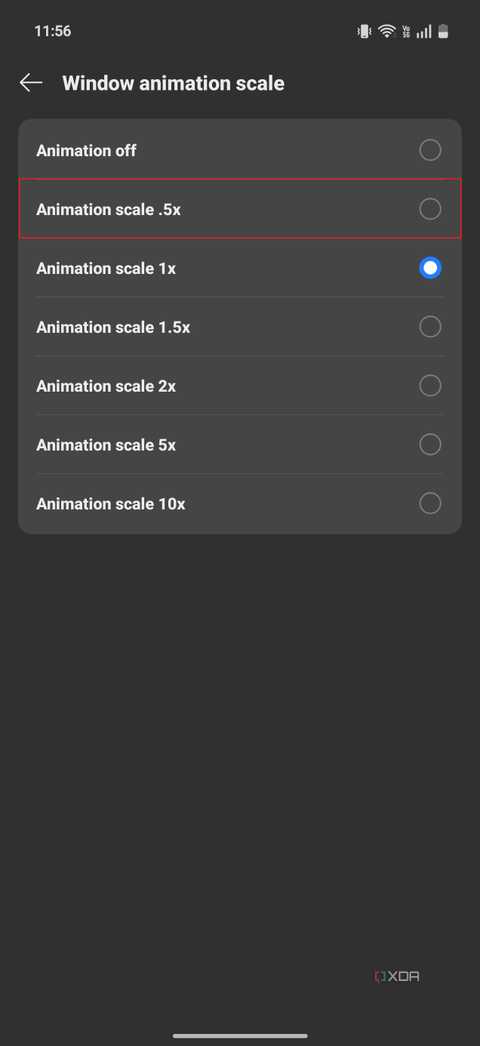
Task: Tap the vibrate mode status icon
Action: tap(364, 31)
